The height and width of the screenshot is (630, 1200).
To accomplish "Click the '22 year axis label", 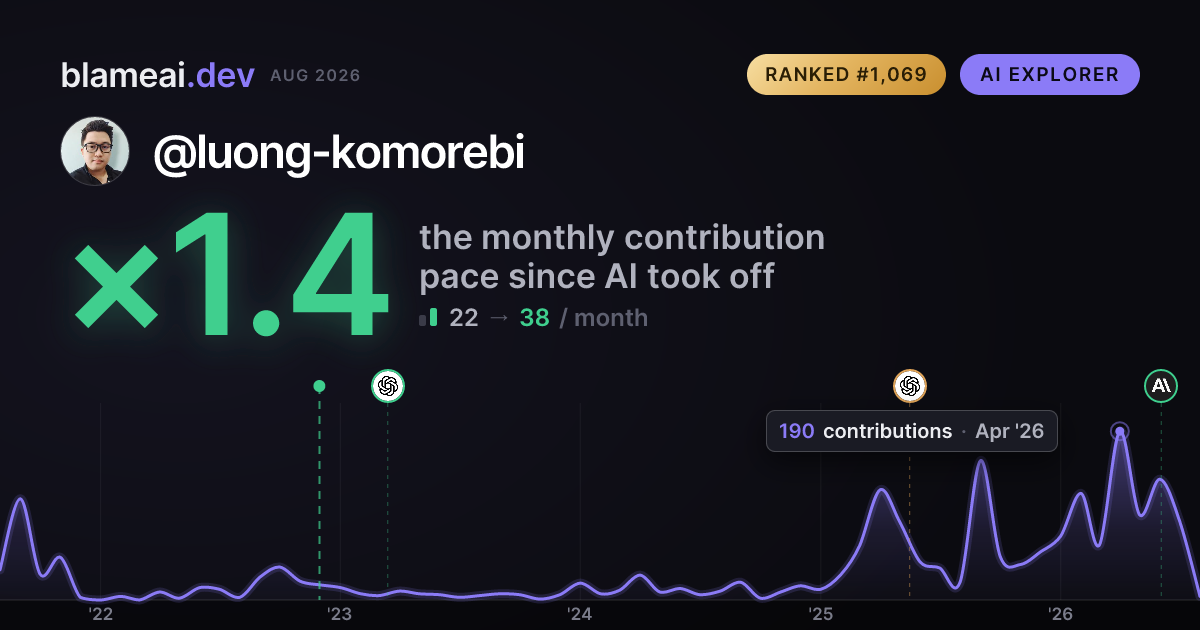I will (100, 613).
